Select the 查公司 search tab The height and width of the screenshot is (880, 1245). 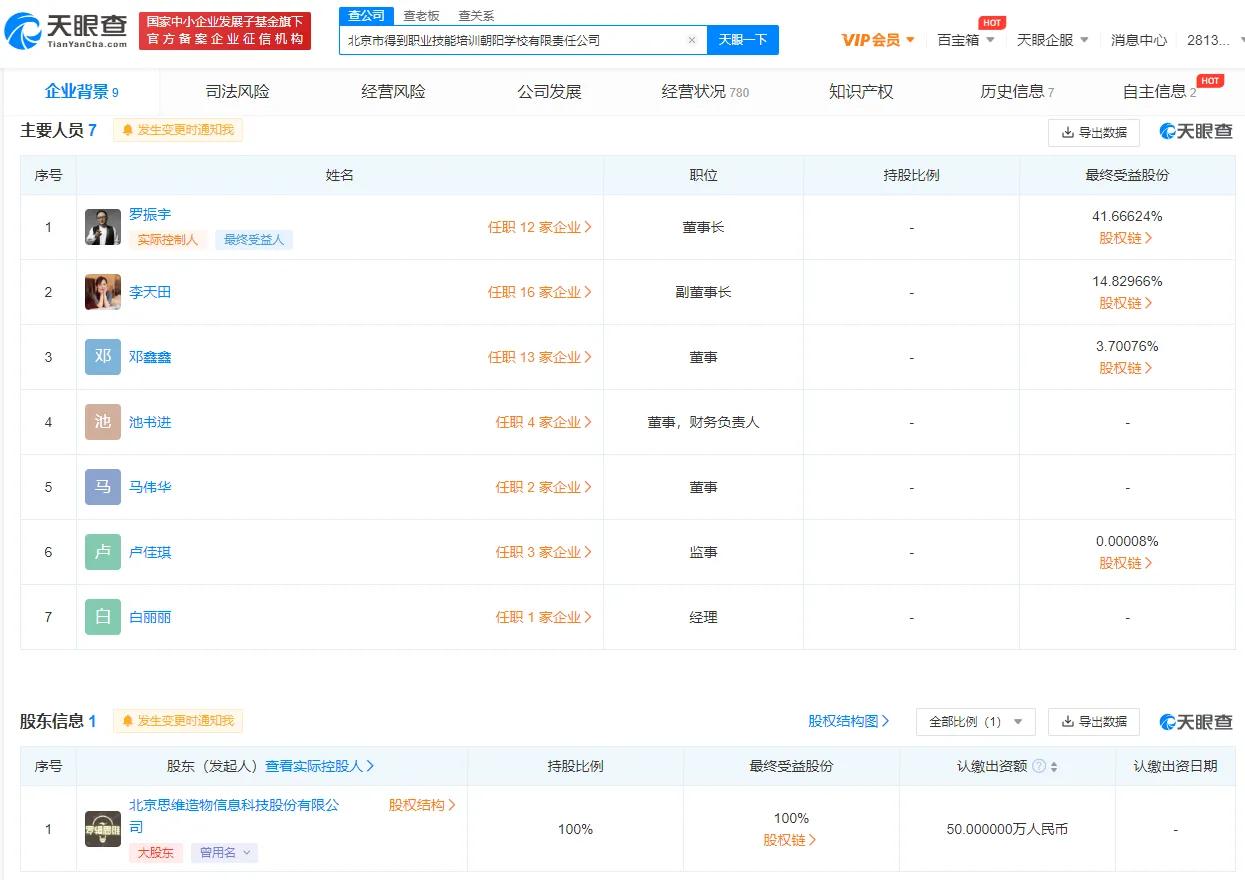click(366, 15)
